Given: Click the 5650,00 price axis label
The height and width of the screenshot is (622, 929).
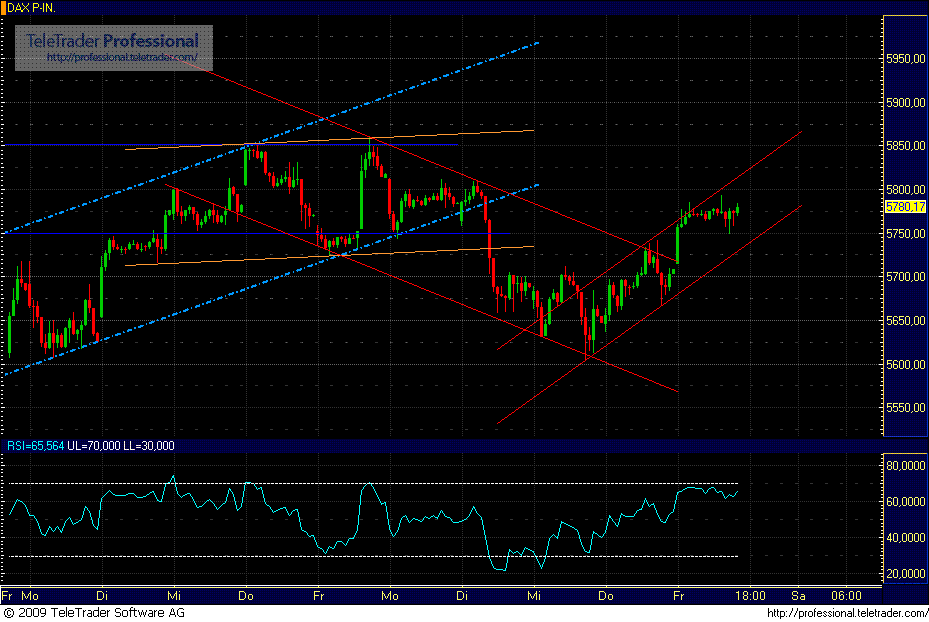Looking at the screenshot, I should [x=905, y=320].
